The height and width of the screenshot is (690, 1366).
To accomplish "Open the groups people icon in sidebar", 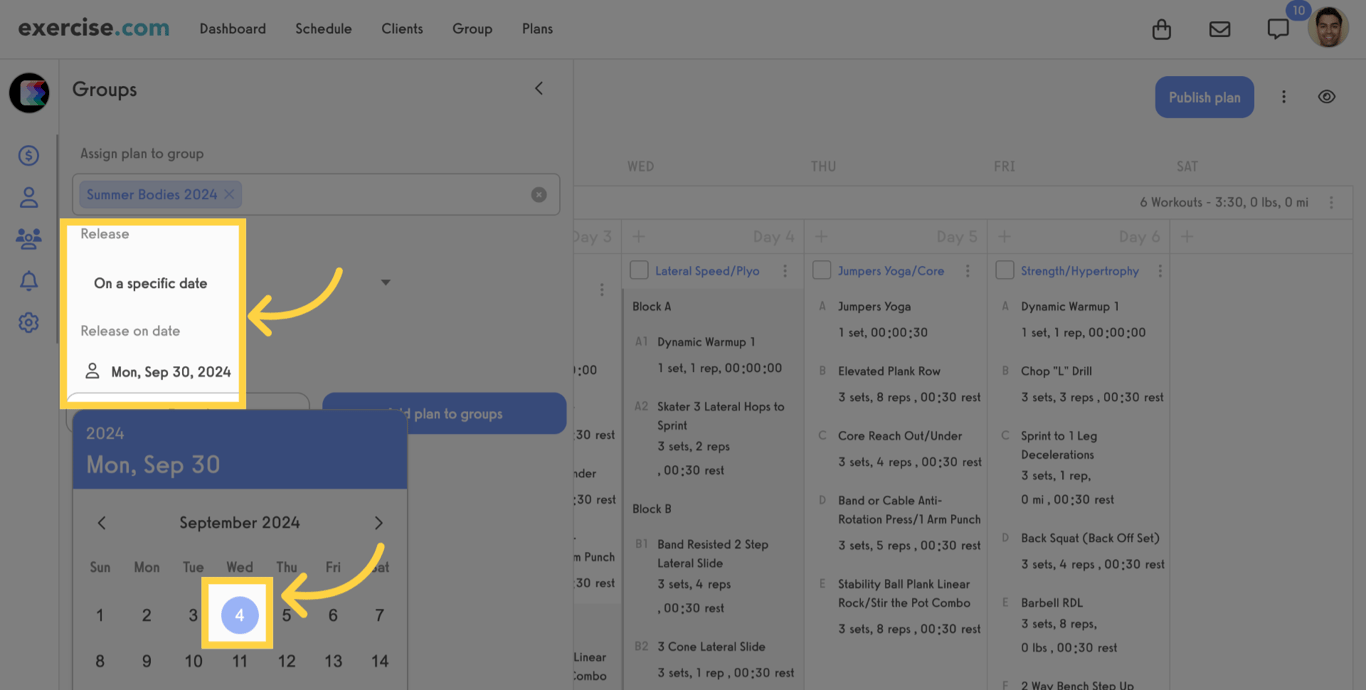I will point(28,238).
